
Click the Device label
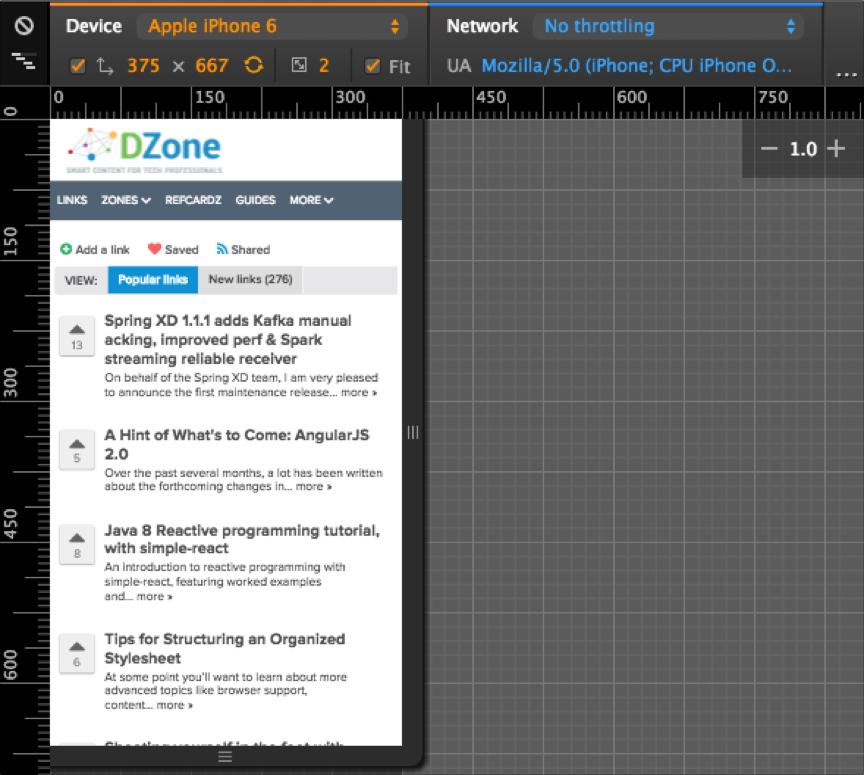tap(94, 26)
